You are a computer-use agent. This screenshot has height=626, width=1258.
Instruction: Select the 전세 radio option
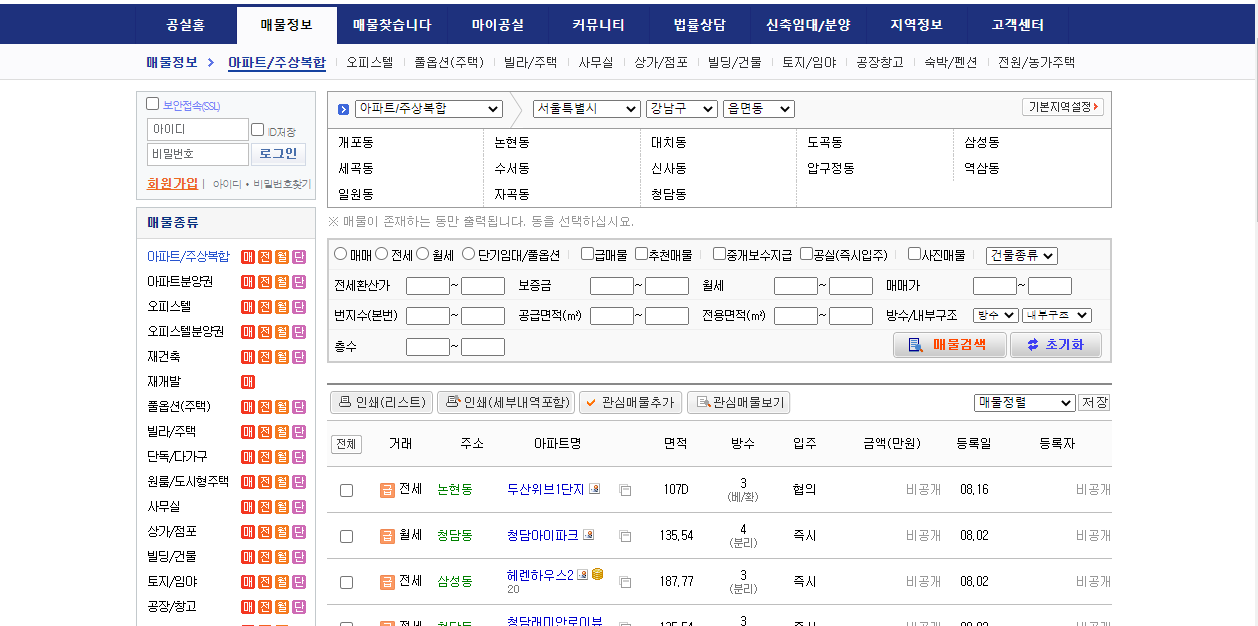(x=381, y=254)
